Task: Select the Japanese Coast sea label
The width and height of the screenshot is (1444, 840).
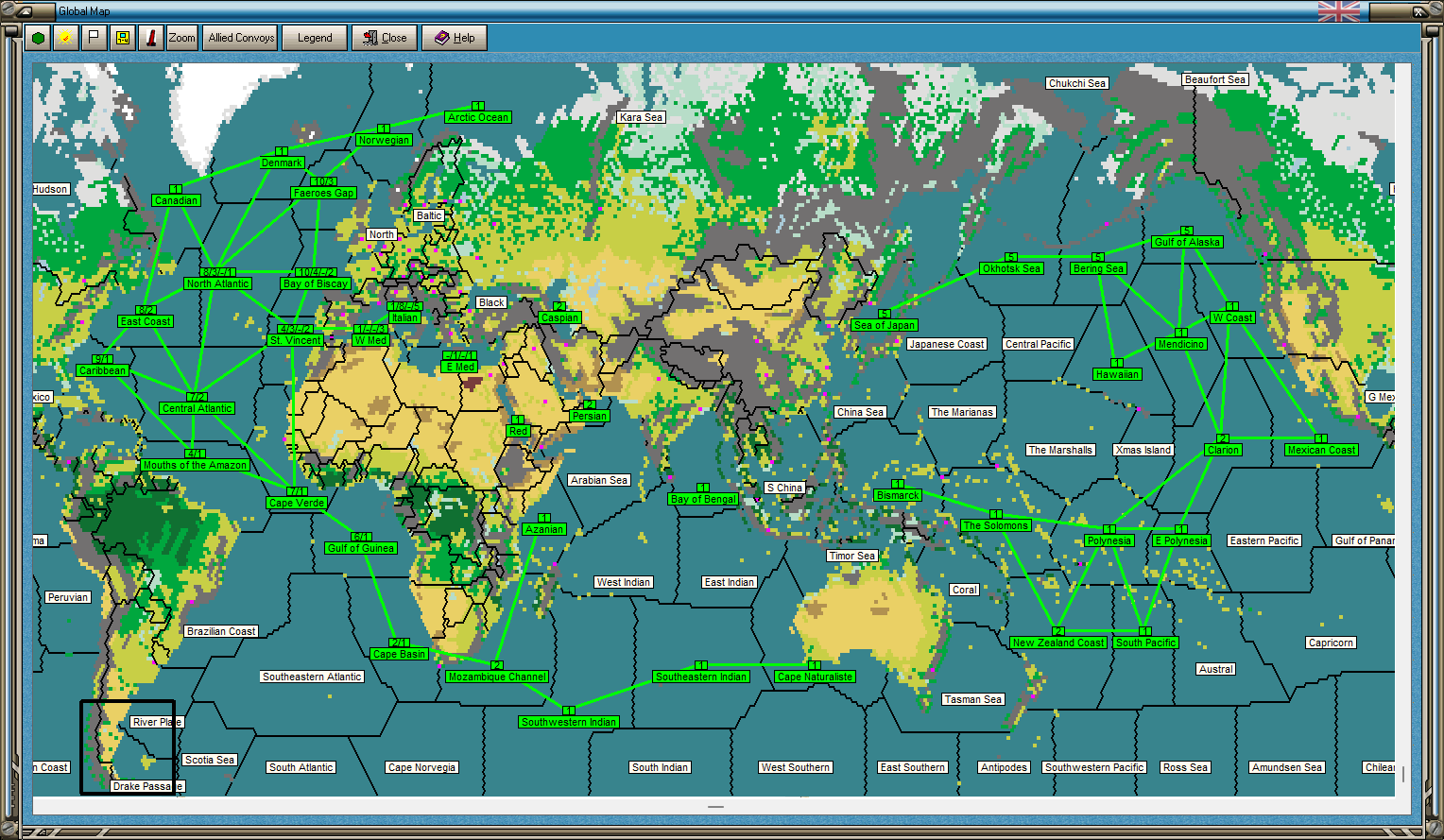Action: point(947,344)
